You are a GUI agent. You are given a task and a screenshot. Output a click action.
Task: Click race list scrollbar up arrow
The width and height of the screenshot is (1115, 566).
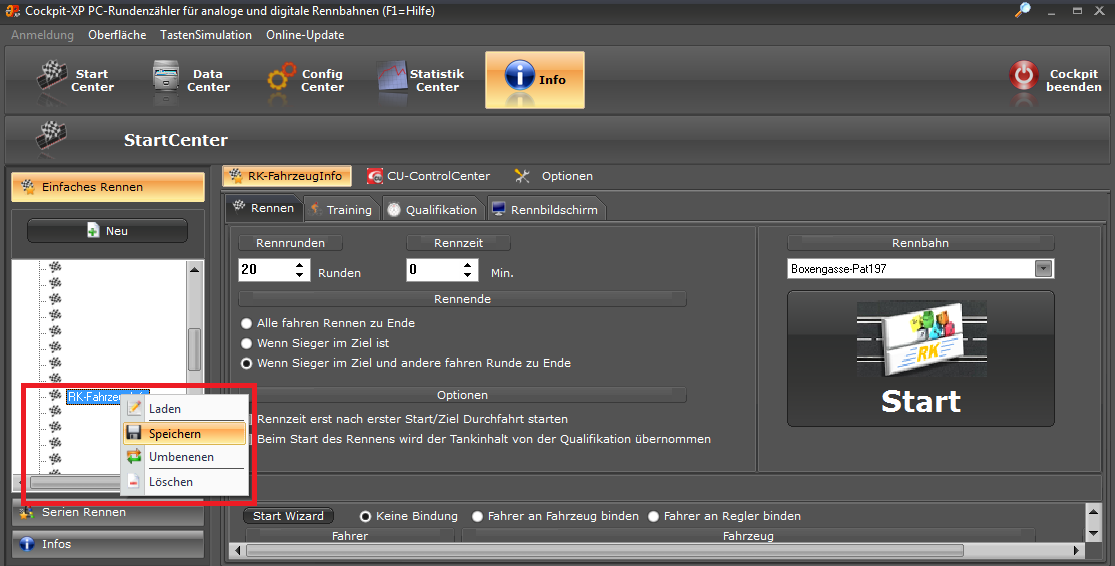point(194,269)
